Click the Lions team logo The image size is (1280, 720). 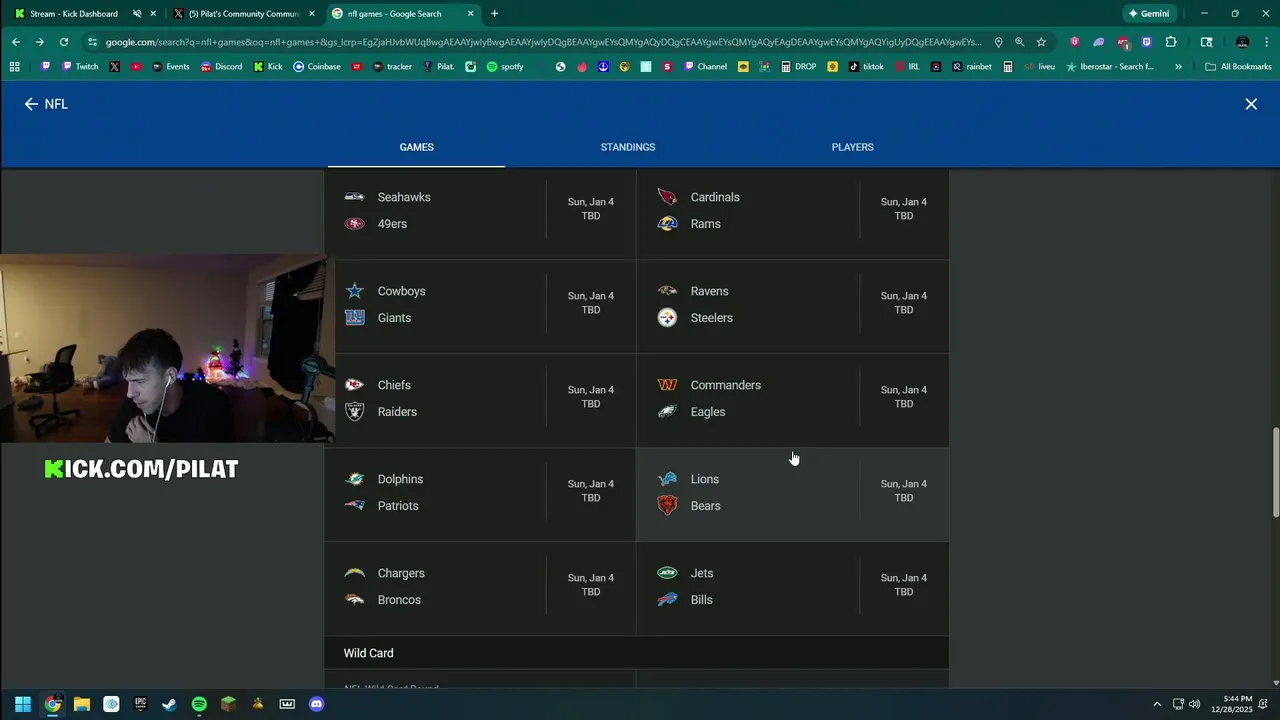(x=667, y=479)
